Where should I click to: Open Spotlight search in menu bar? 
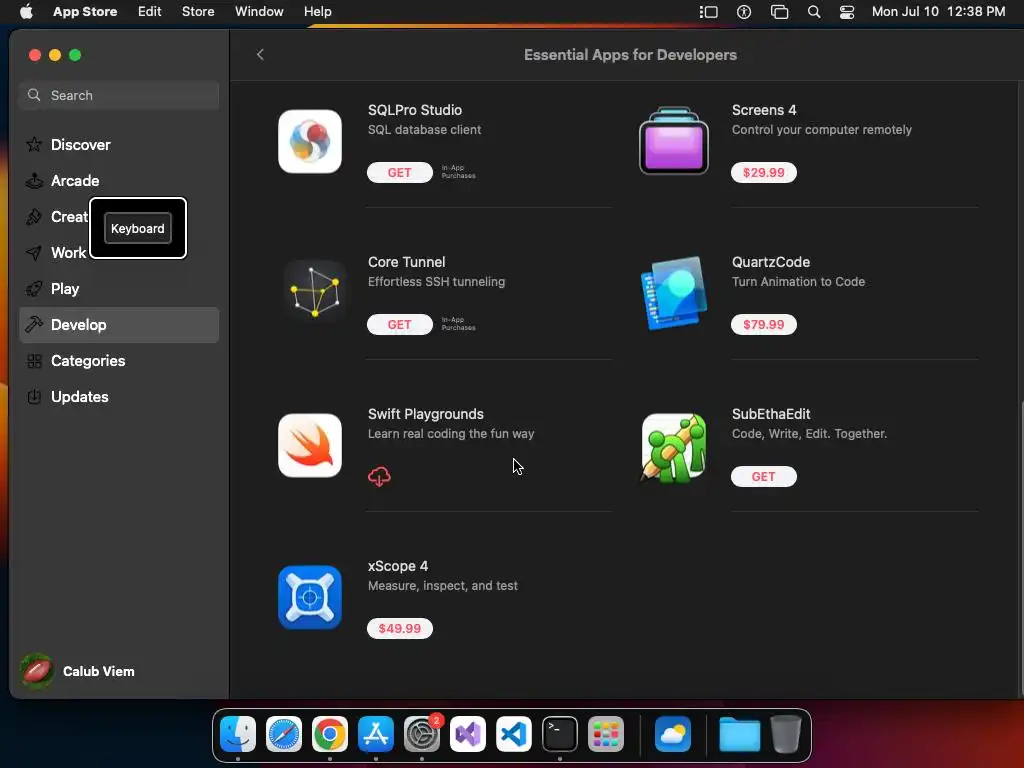[x=814, y=12]
